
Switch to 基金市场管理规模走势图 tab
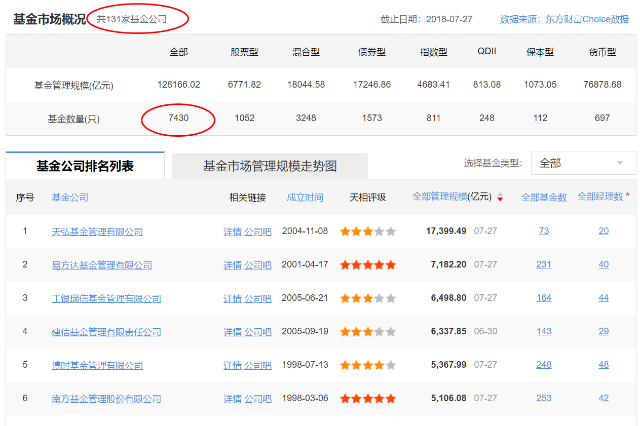click(270, 166)
